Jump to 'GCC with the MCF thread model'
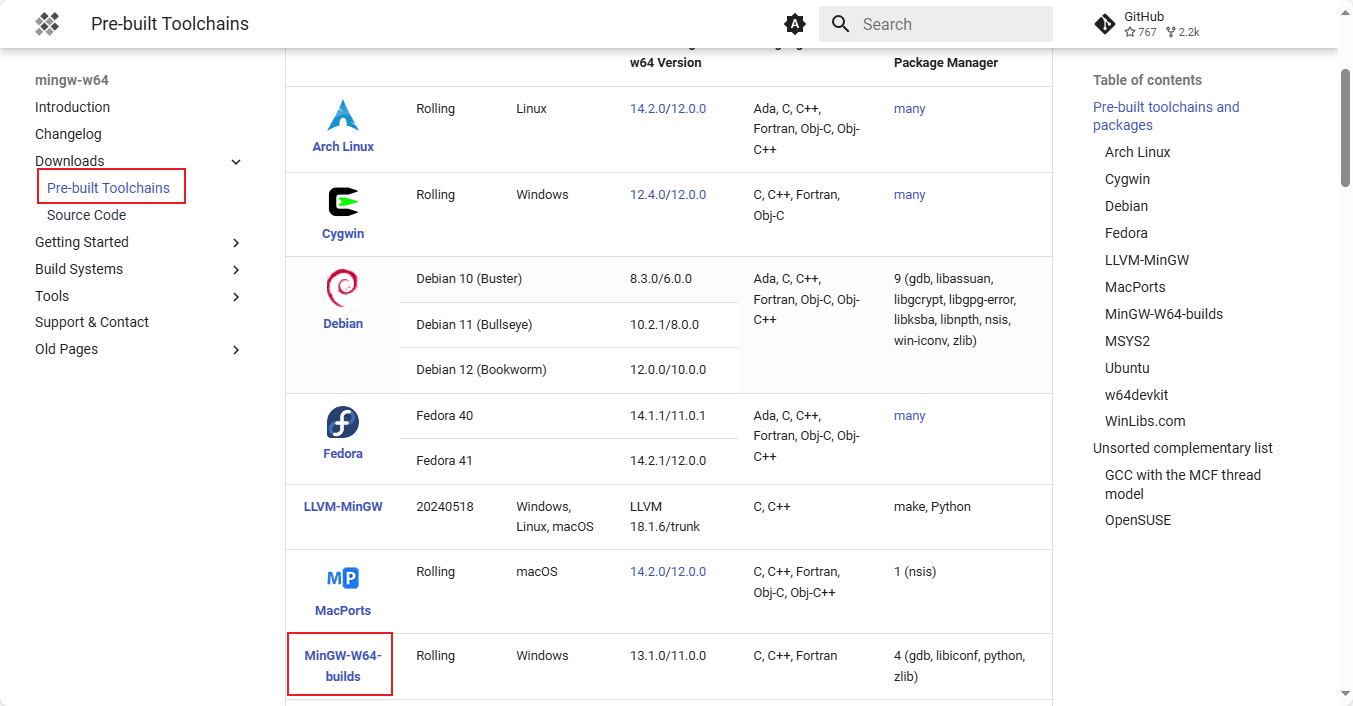The width and height of the screenshot is (1353, 706). point(1183,484)
